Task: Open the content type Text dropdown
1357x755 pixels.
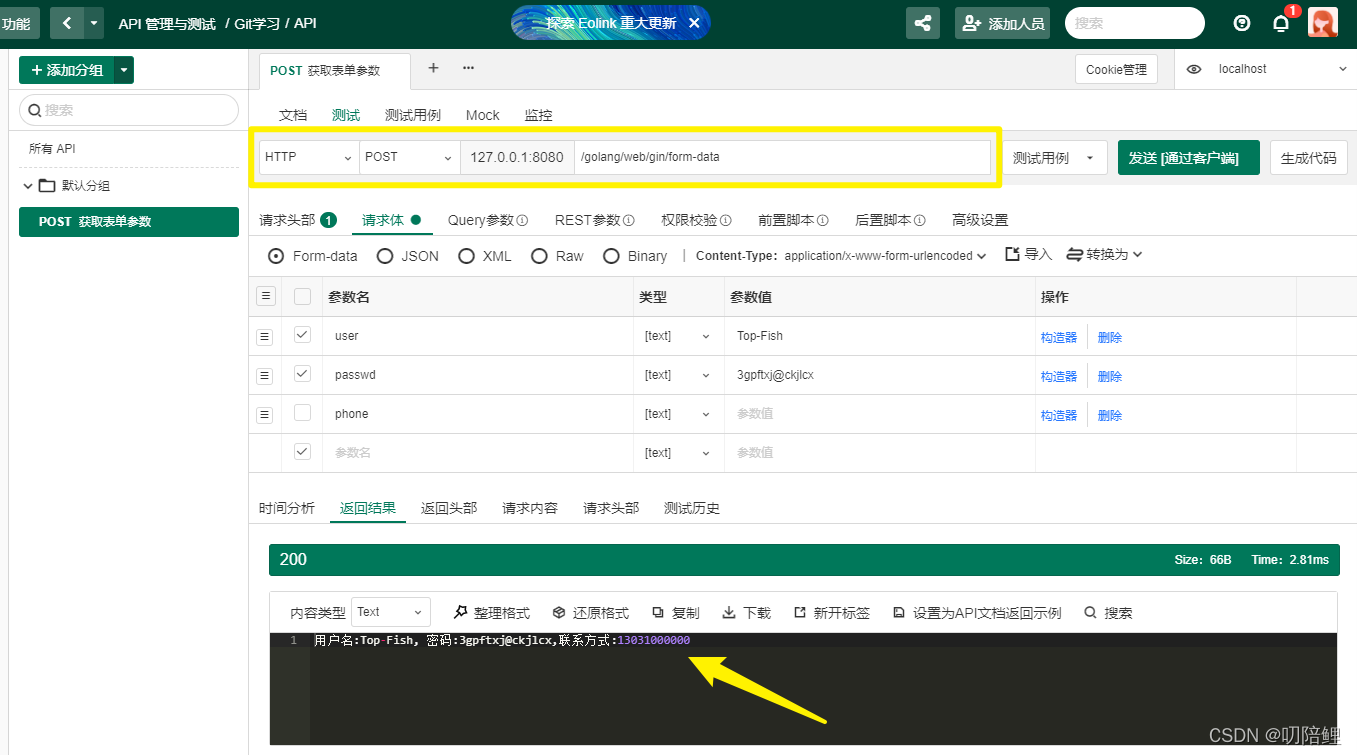Action: pos(391,612)
